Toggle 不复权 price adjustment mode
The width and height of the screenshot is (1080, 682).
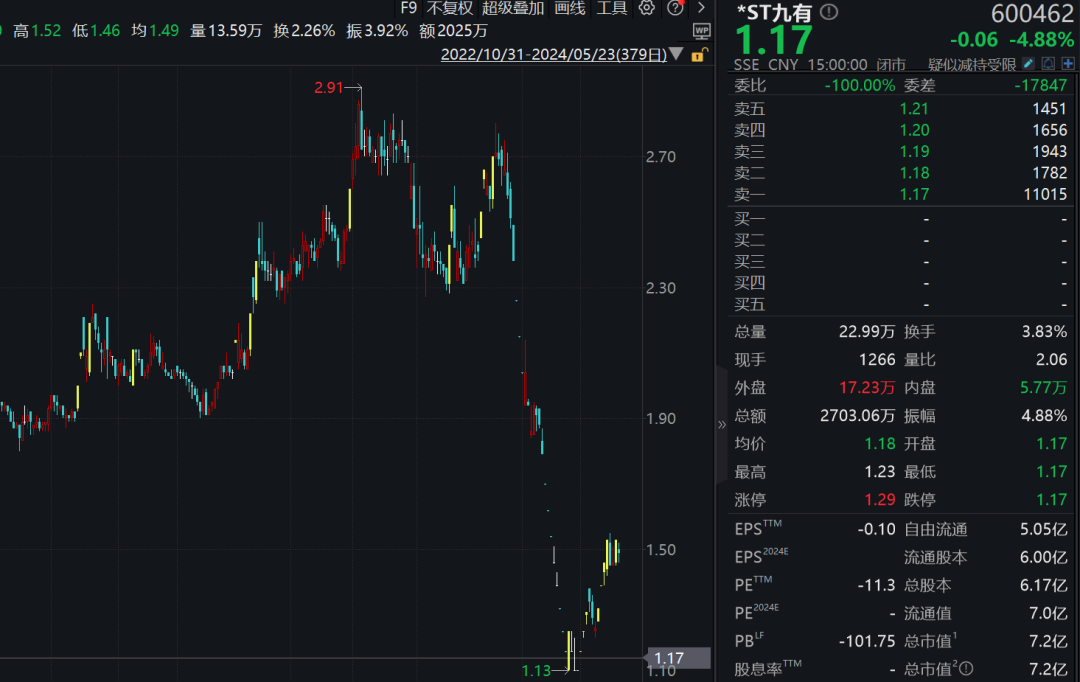point(452,8)
